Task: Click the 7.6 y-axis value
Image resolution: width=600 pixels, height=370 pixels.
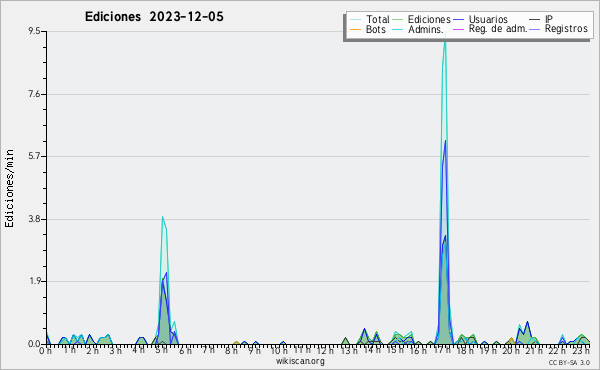Action: point(34,94)
